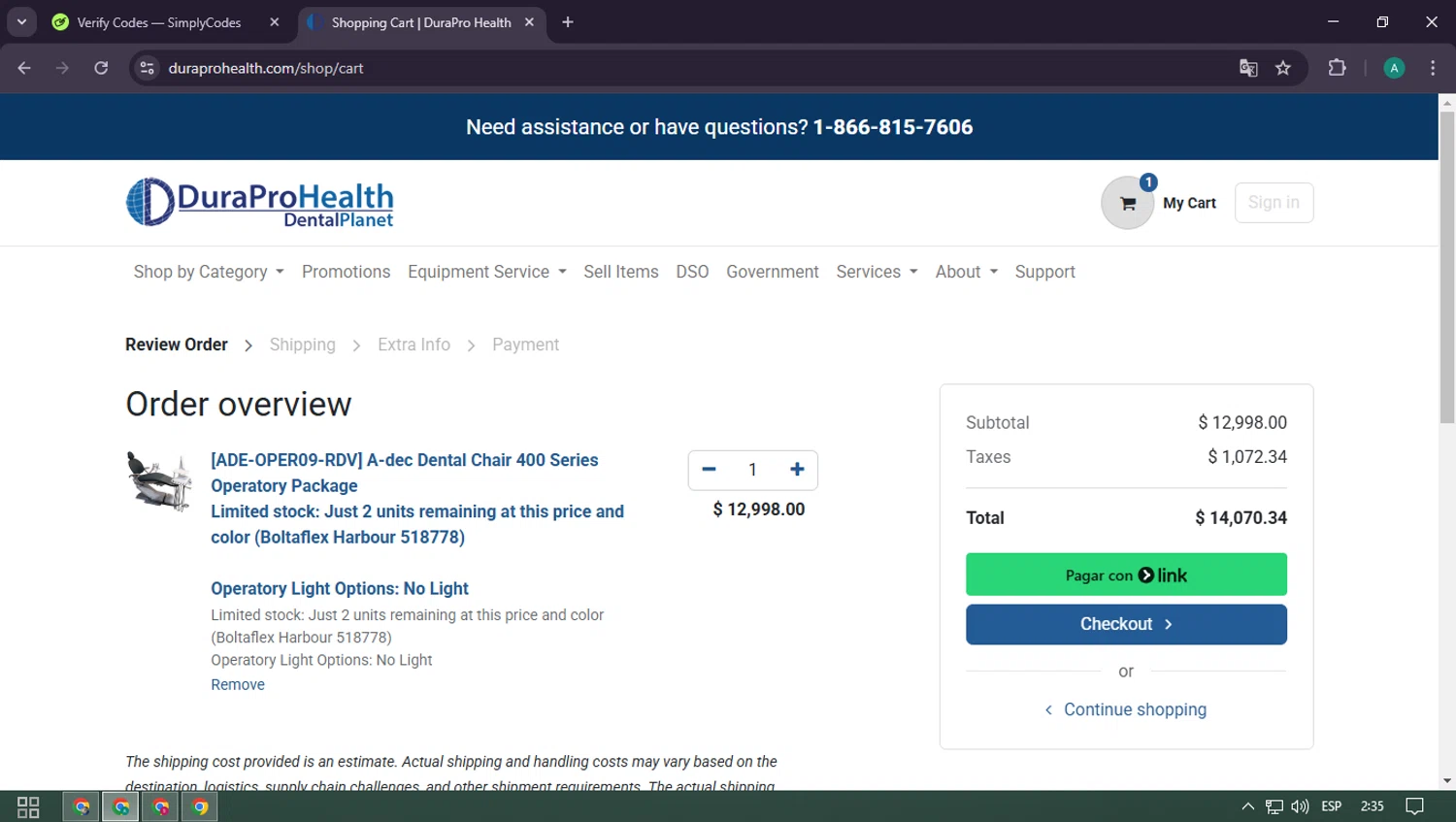1456x822 pixels.
Task: Click the 2:35 taskbar clock
Action: pos(1373,806)
